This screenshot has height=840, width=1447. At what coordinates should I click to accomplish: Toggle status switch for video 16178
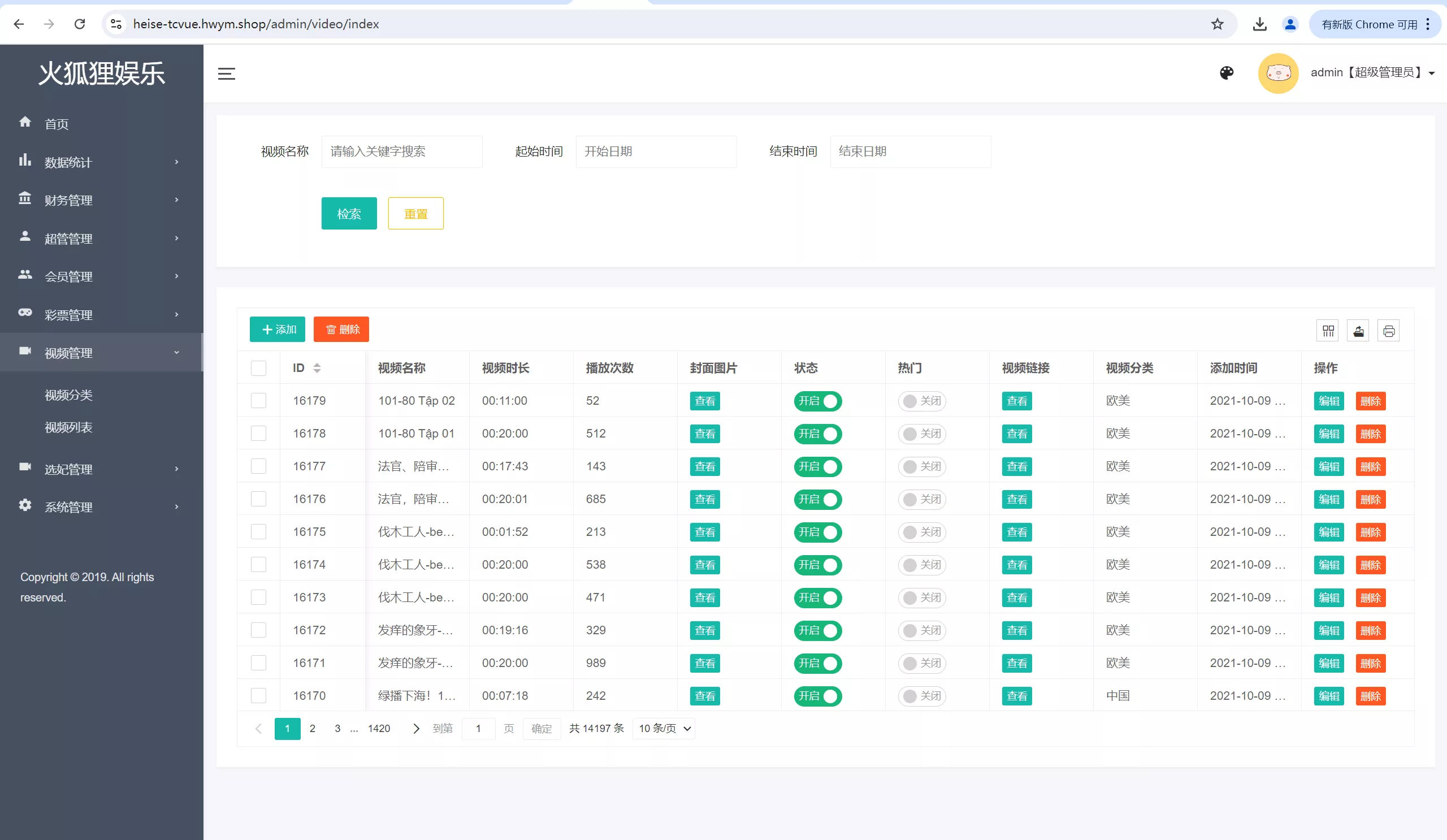point(818,434)
